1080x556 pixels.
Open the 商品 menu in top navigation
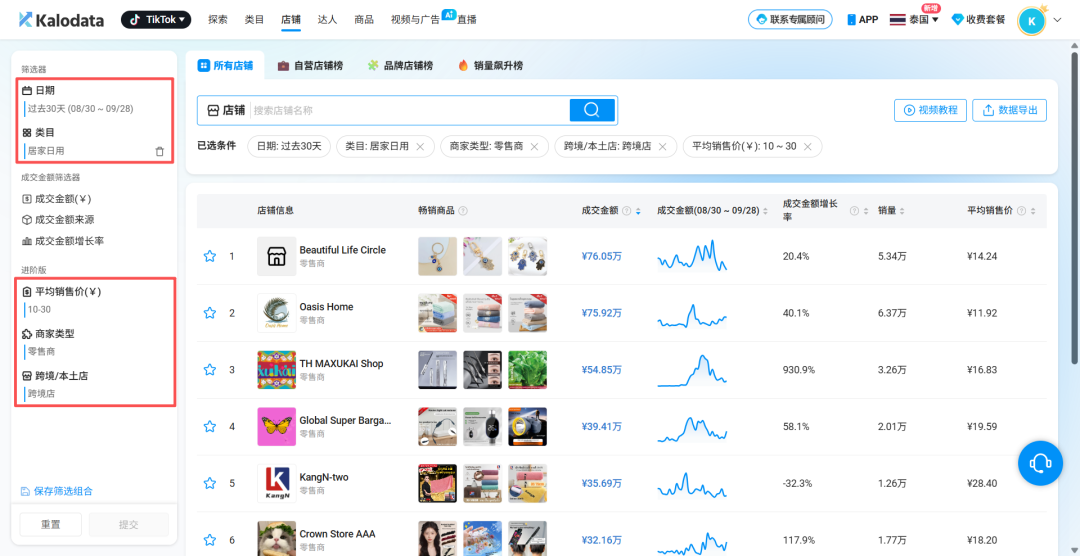(x=364, y=19)
